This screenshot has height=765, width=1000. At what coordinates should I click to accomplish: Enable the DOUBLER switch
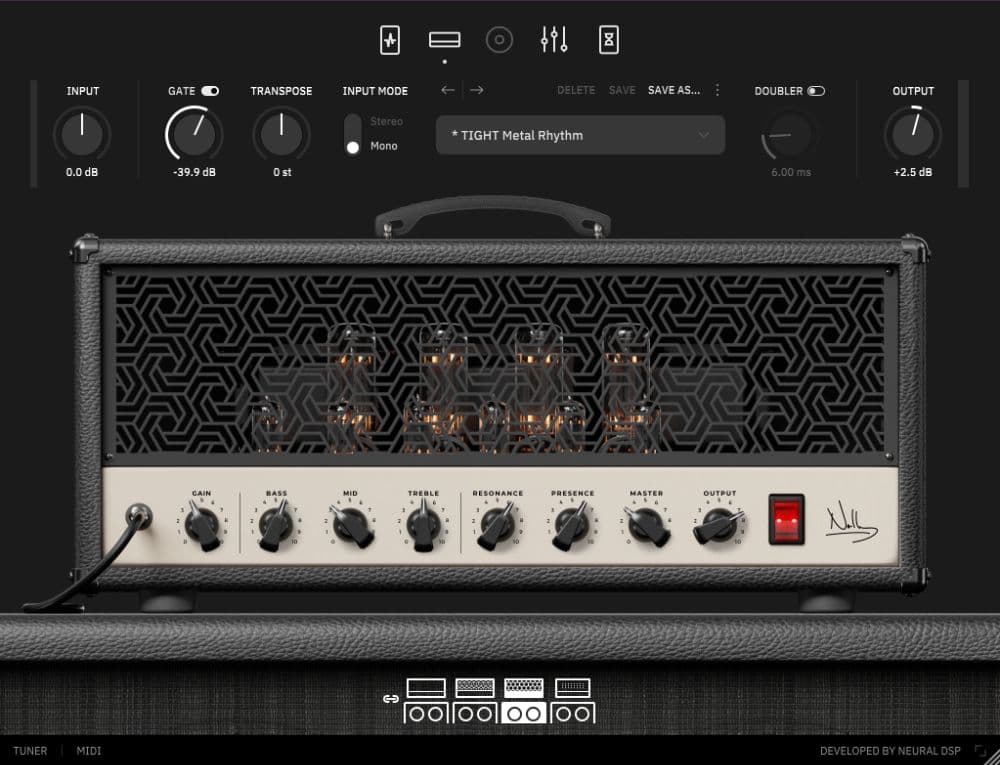[x=816, y=91]
